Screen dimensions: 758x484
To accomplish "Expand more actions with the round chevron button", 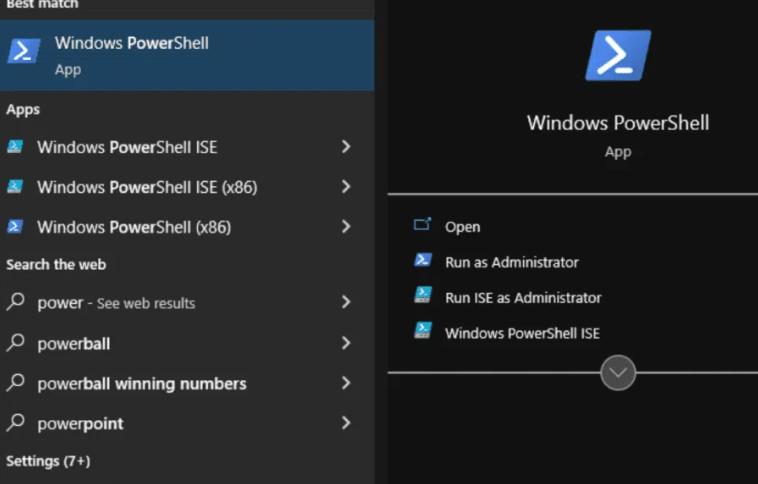I will pos(618,373).
